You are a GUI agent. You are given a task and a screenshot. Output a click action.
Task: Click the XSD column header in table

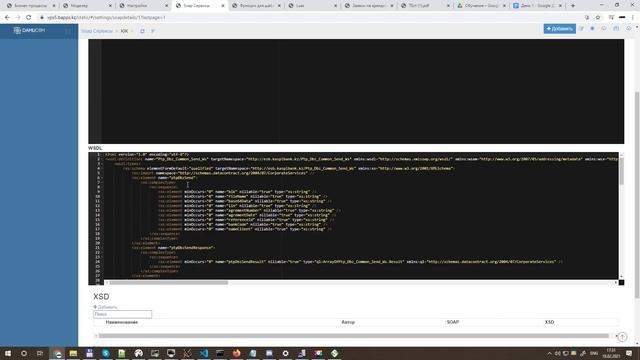click(549, 322)
